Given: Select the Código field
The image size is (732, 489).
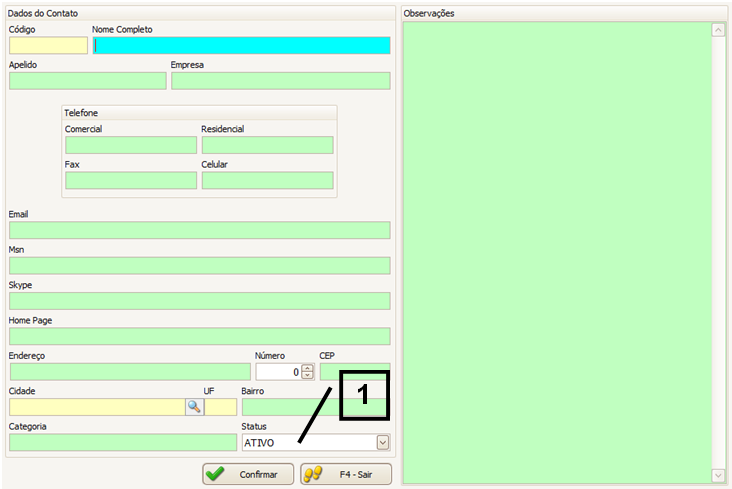Looking at the screenshot, I should (x=48, y=45).
